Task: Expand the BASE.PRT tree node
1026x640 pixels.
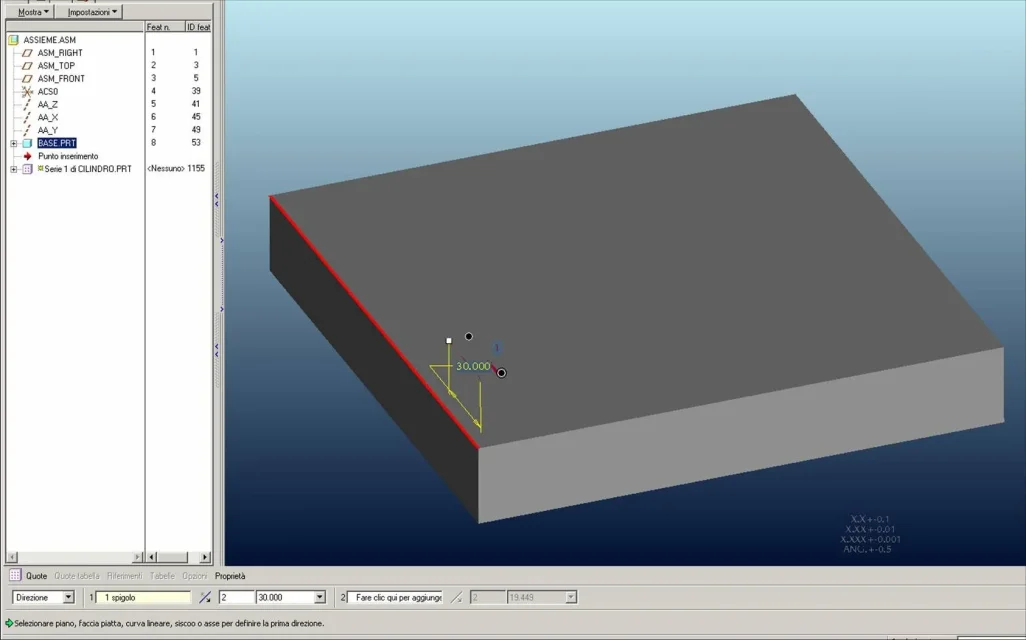Action: [x=14, y=143]
